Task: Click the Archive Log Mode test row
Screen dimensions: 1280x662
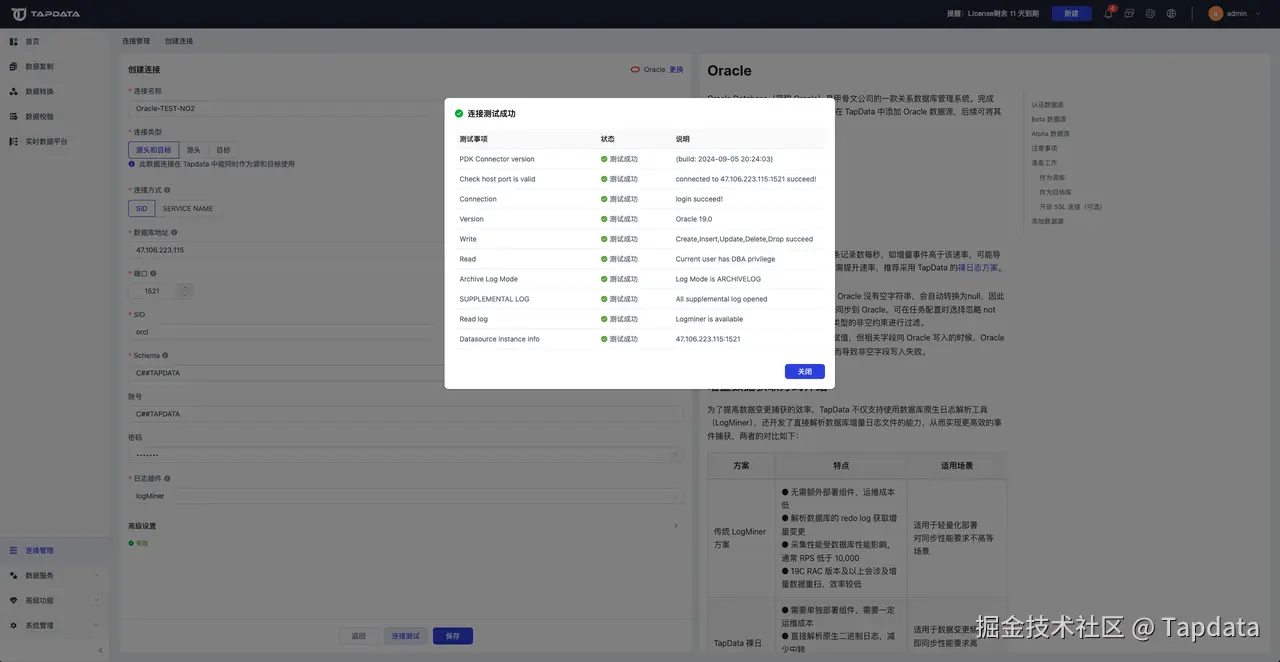Action: coord(640,279)
